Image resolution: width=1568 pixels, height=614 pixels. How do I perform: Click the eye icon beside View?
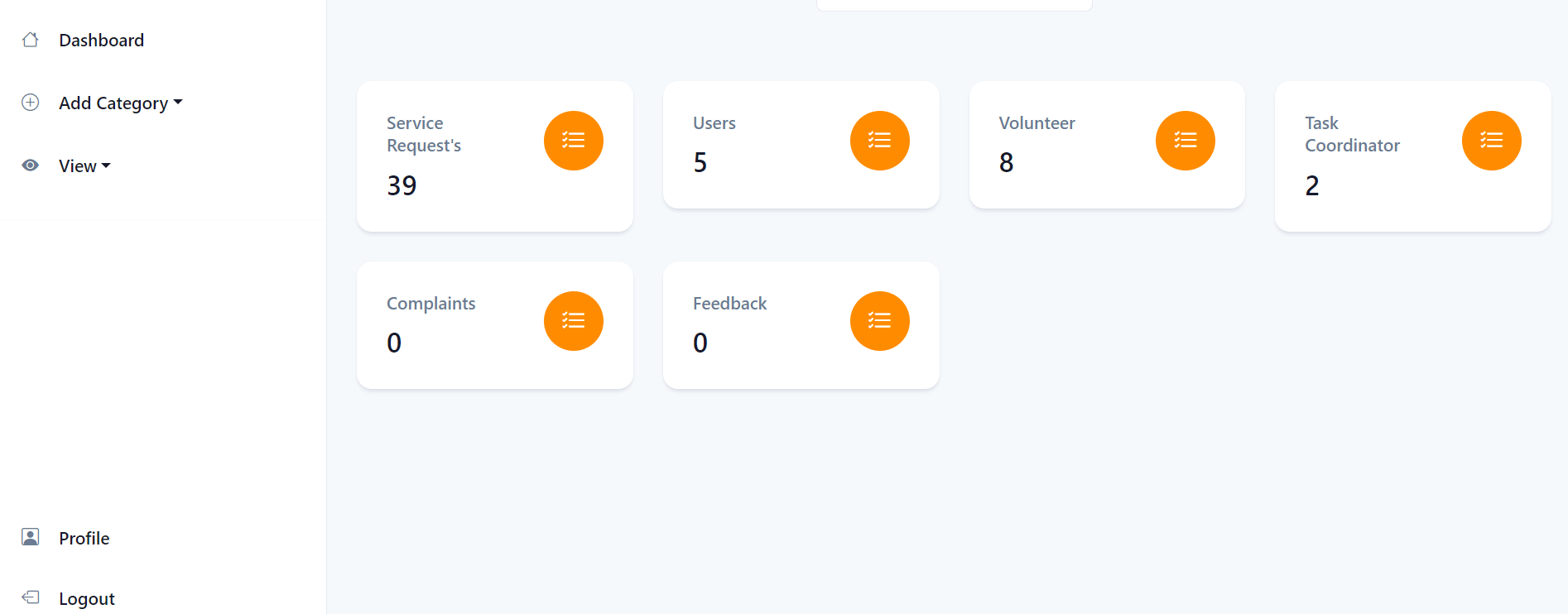(x=31, y=165)
